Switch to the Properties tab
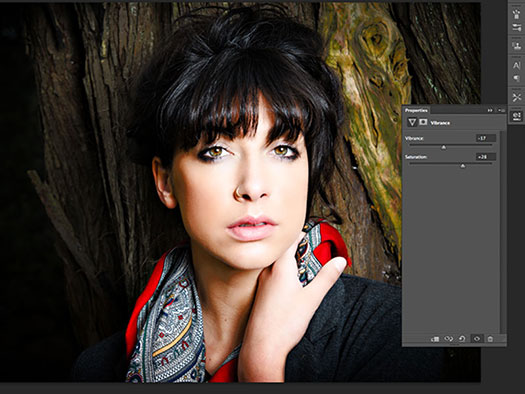Viewport: 525px width, 394px height. coord(416,110)
